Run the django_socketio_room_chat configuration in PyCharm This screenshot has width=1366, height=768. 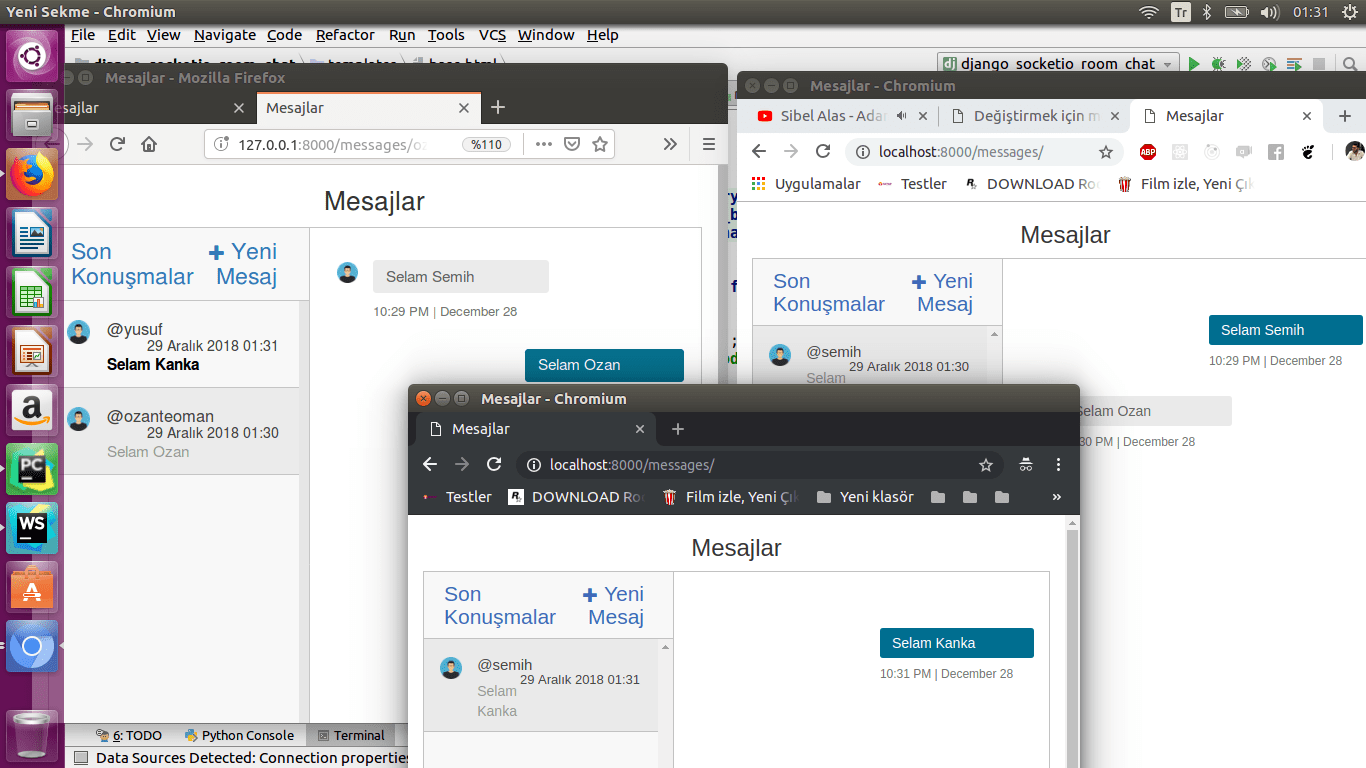click(1193, 63)
